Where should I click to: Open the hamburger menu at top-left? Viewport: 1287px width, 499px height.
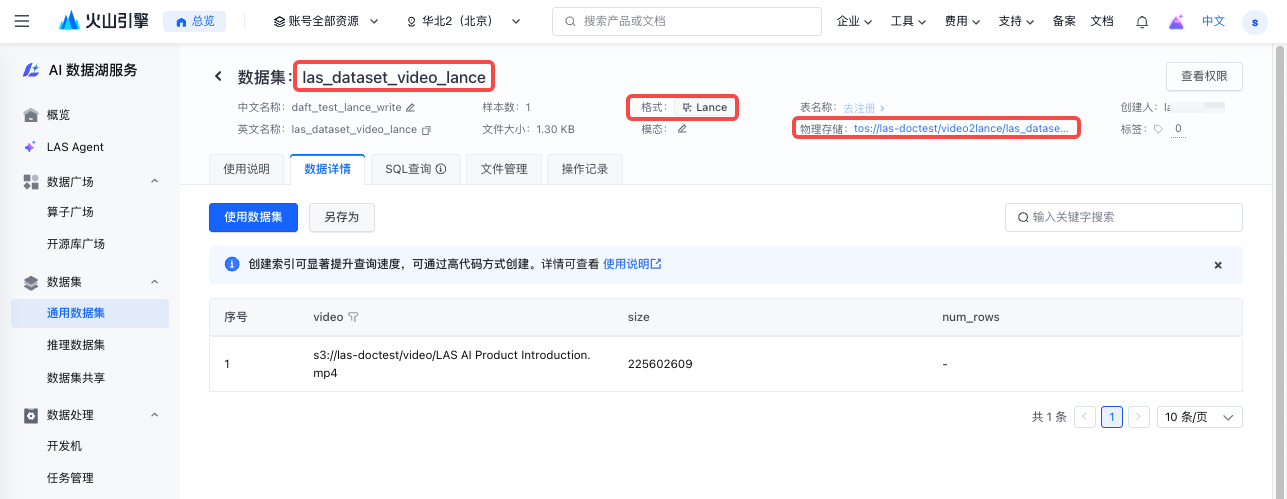pyautogui.click(x=22, y=21)
